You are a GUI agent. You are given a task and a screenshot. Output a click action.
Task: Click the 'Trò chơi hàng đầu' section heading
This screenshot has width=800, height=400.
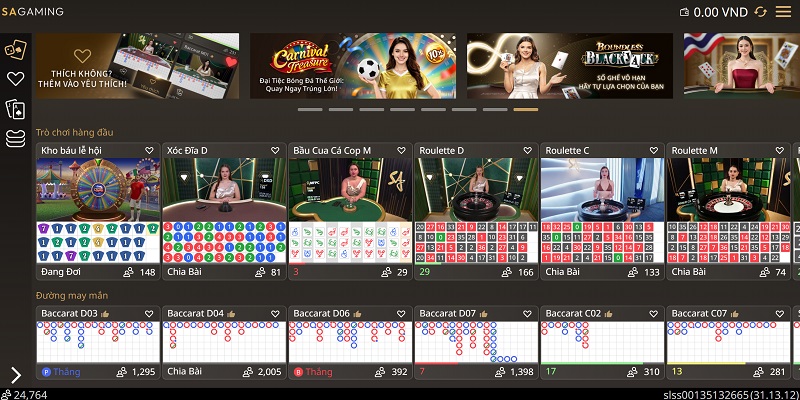pos(74,133)
